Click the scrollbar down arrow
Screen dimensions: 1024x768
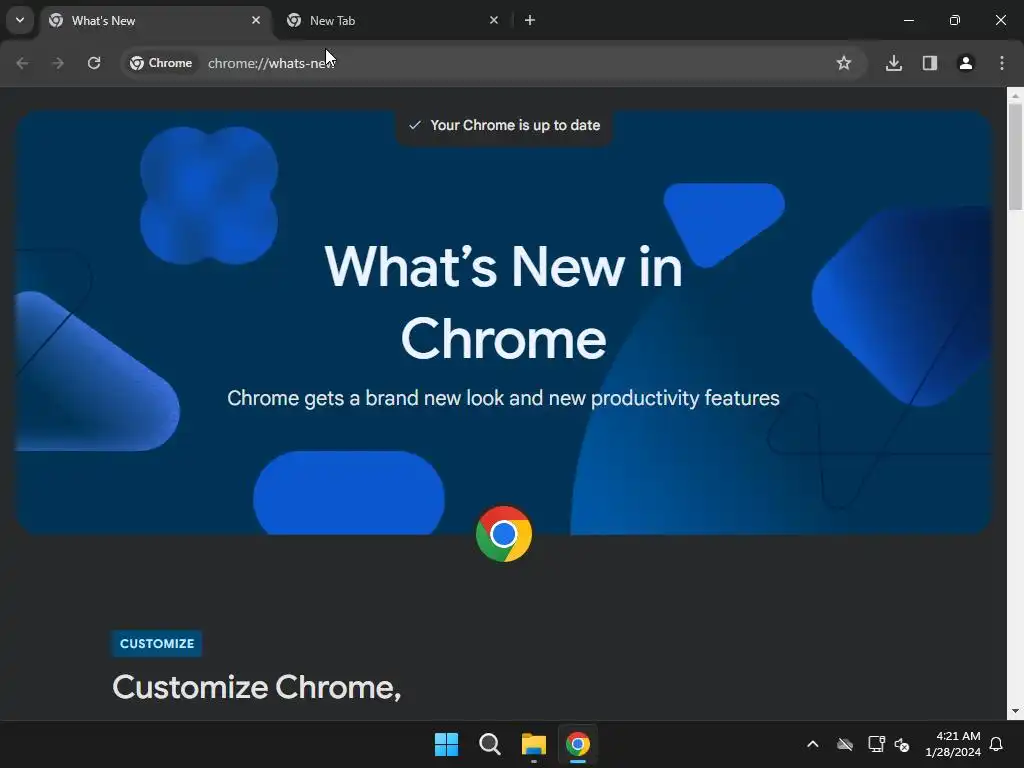(1015, 711)
